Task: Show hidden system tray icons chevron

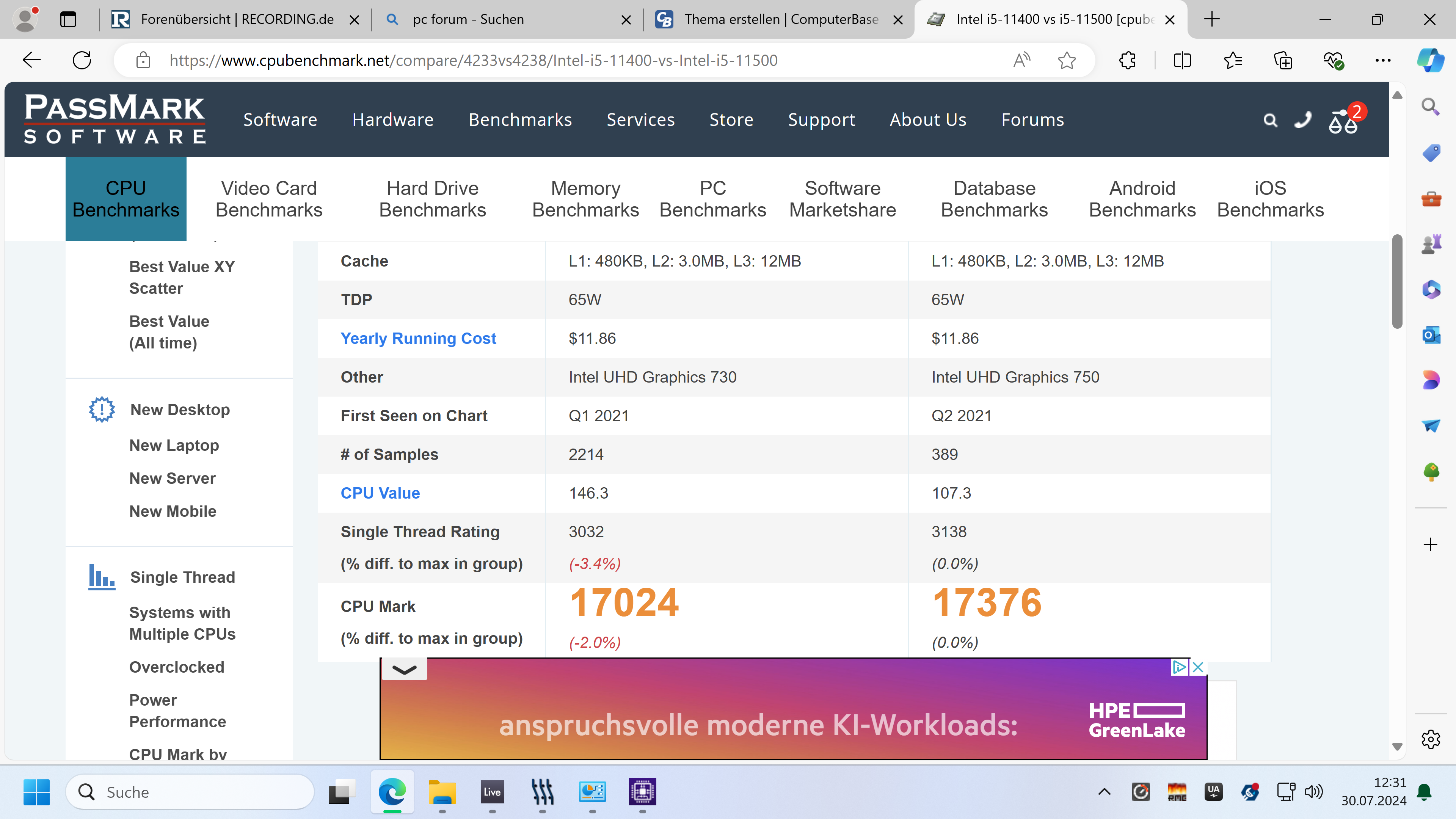Action: [x=1104, y=791]
